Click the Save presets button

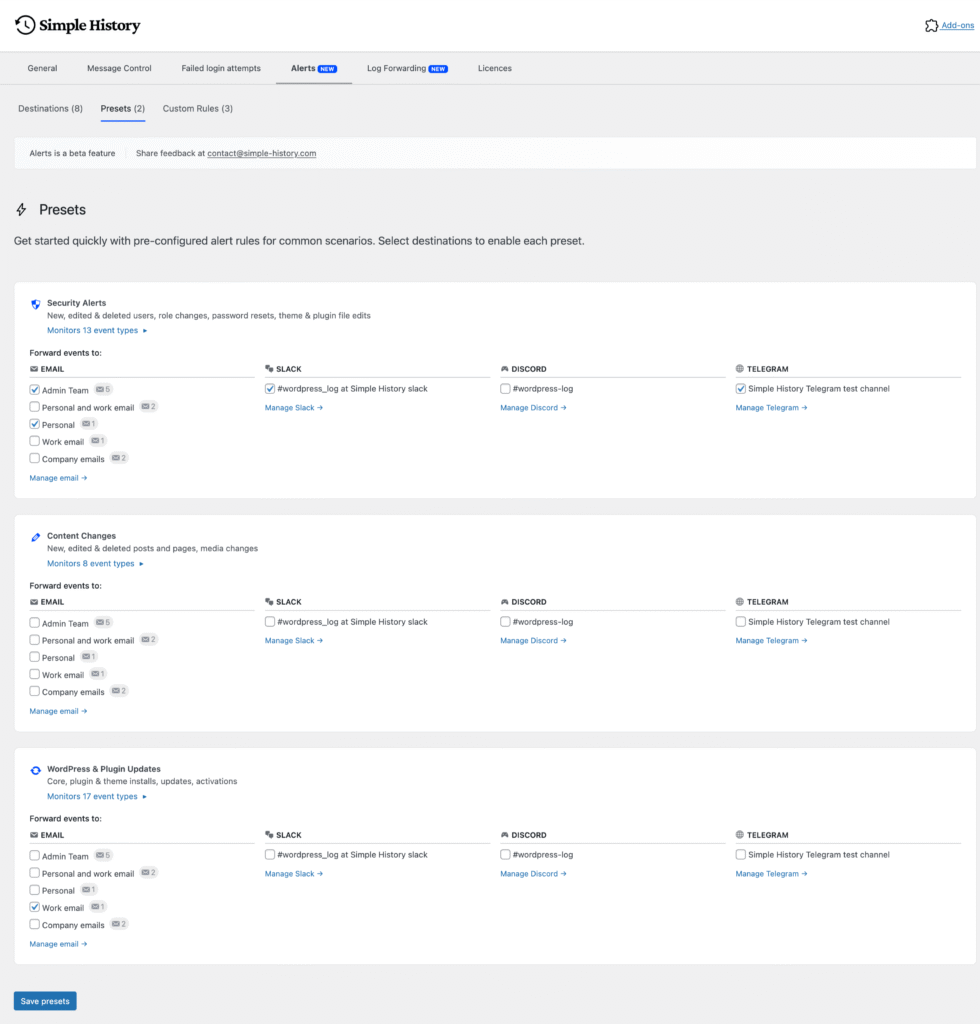[45, 1001]
